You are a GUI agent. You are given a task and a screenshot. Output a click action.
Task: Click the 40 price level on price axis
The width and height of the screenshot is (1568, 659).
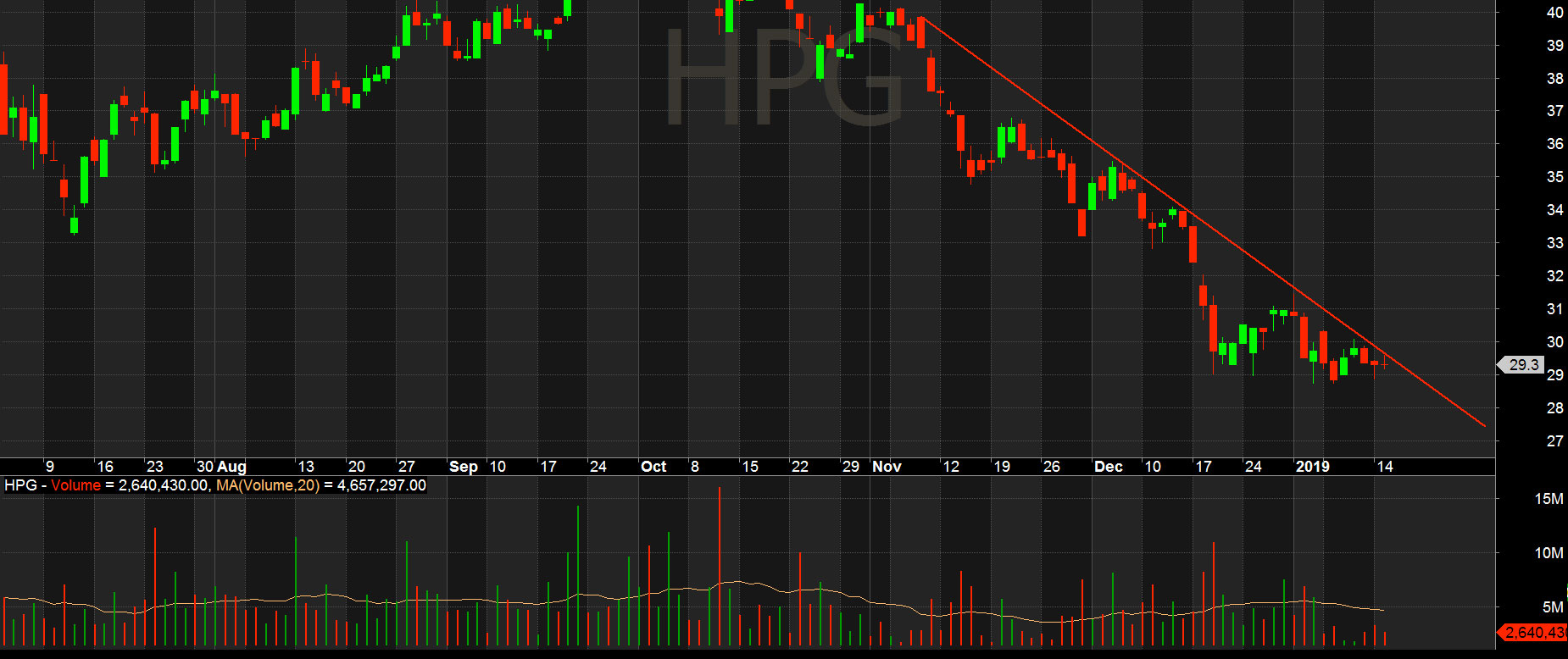point(1554,13)
